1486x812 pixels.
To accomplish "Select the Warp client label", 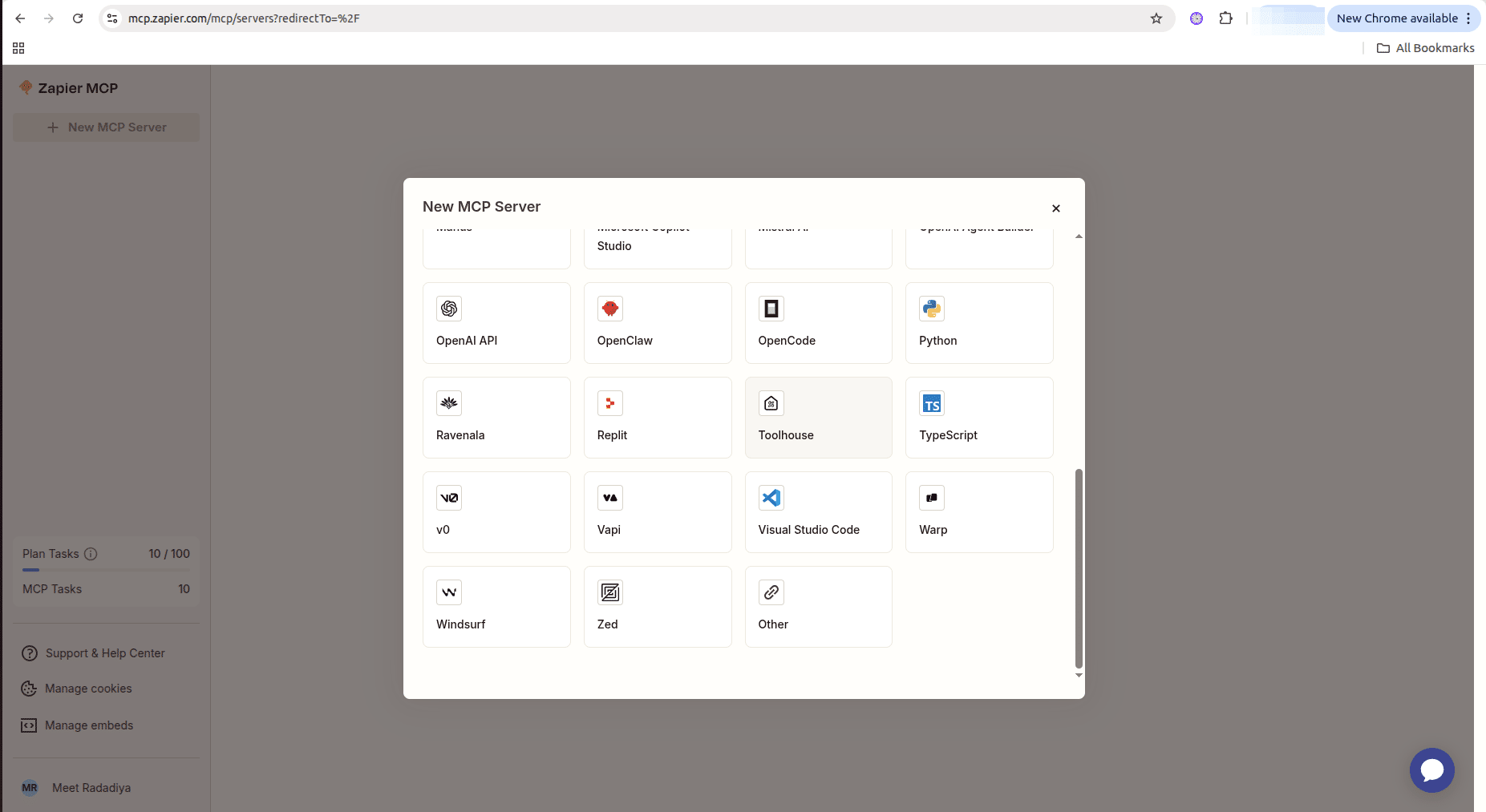I will pos(933,530).
